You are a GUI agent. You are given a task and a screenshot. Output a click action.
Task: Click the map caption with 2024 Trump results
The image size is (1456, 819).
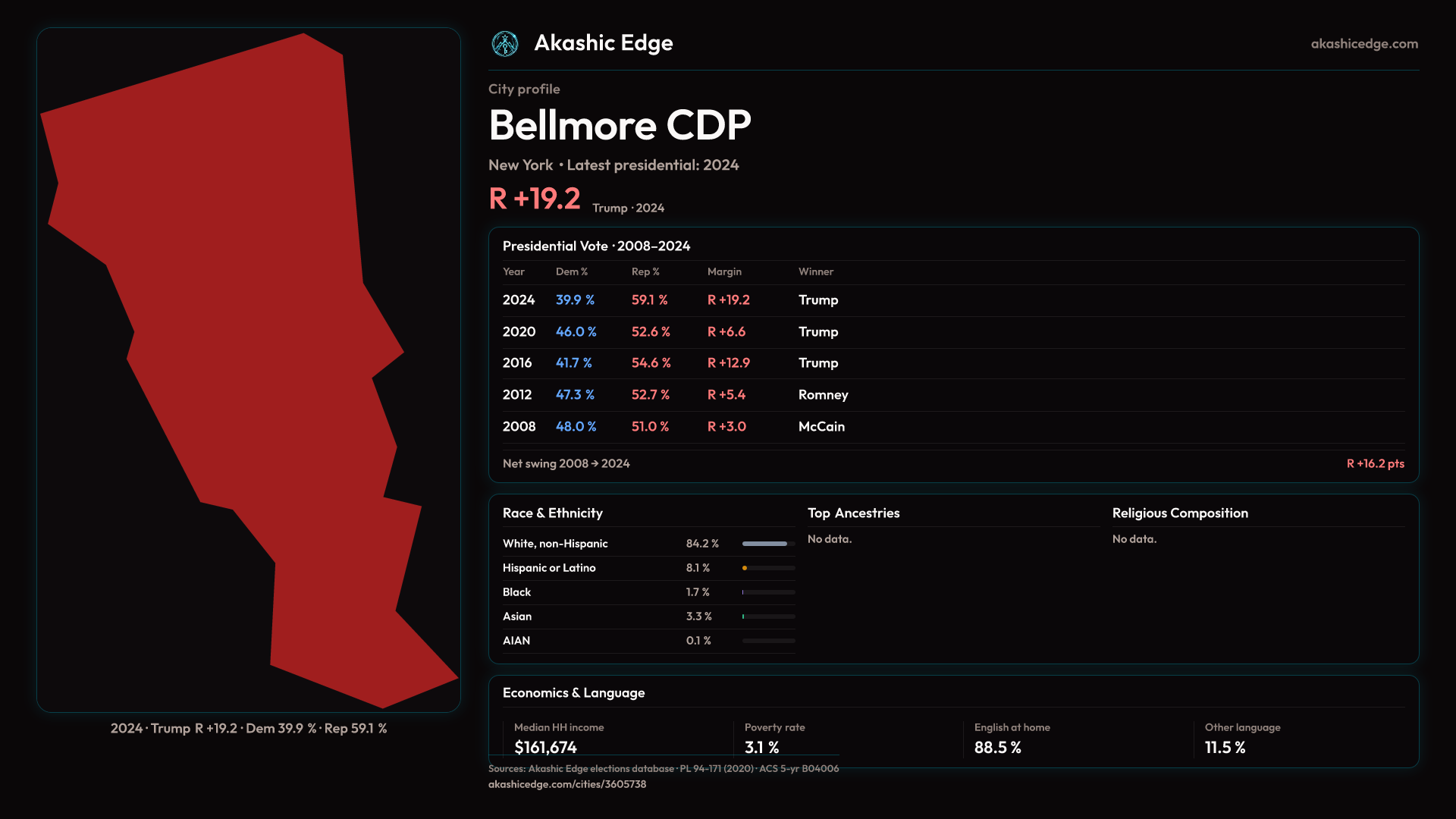(249, 729)
